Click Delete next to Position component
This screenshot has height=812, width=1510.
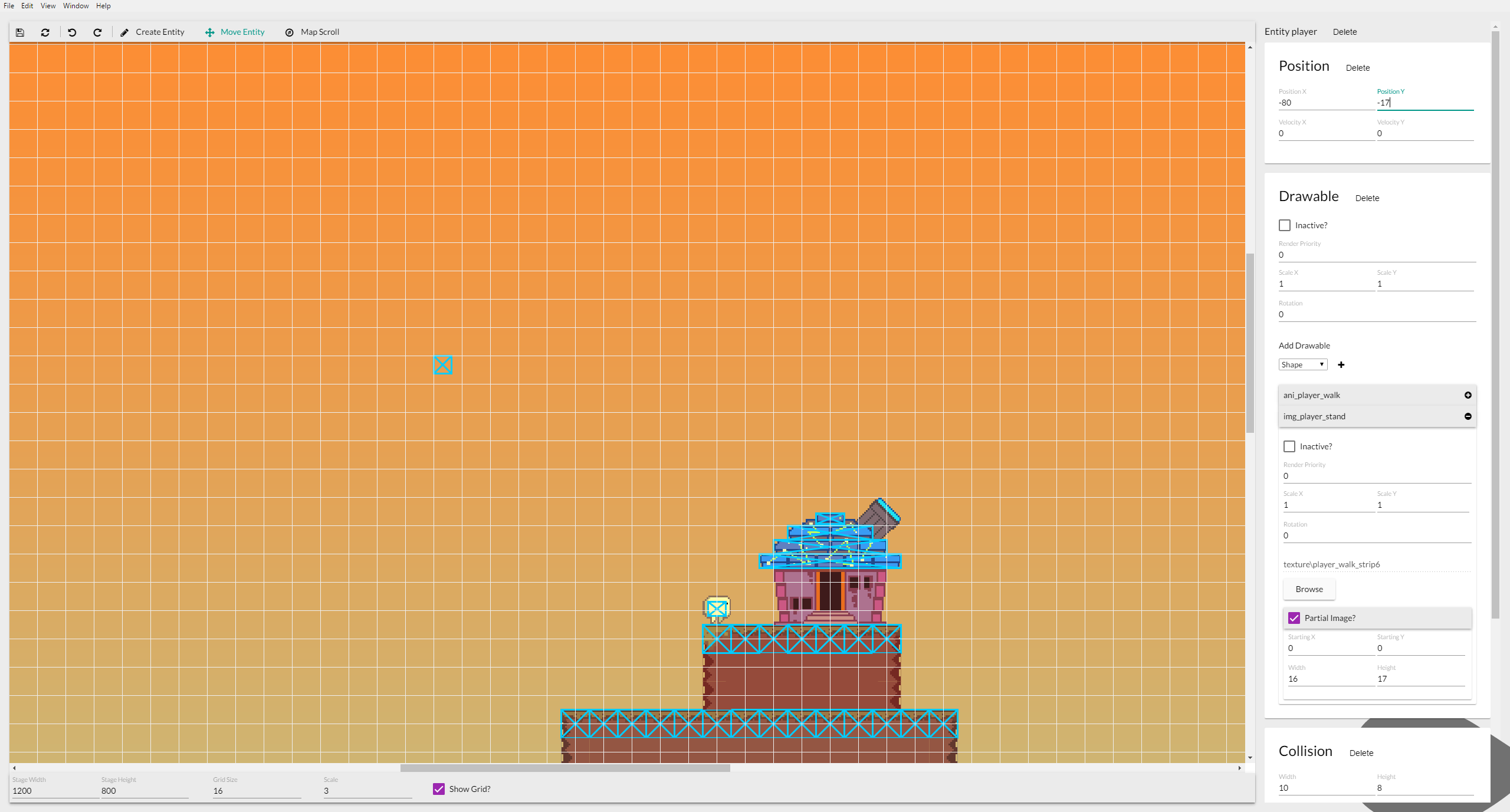coord(1357,68)
